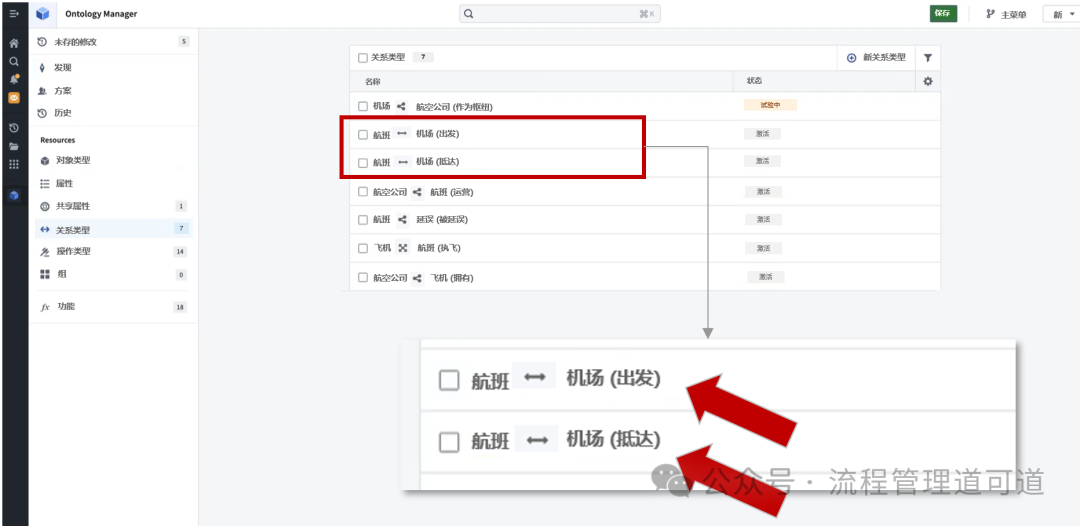This screenshot has height=526, width=1080.
Task: Toggle the select-all 关系类型 checkbox
Action: pos(363,58)
